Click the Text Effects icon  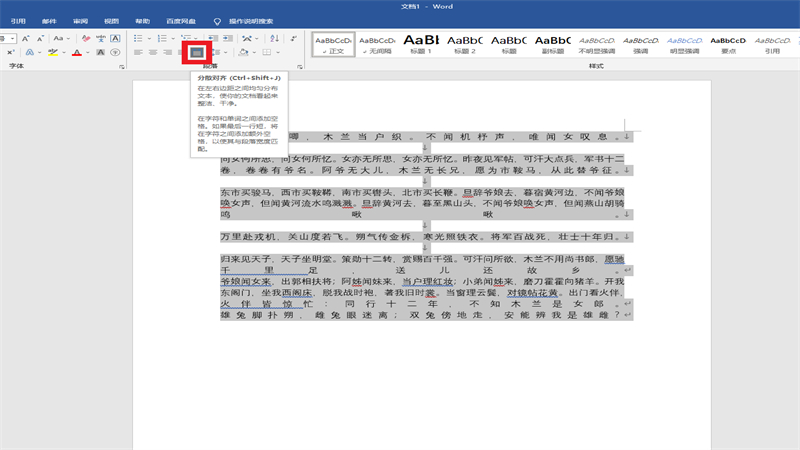[x=30, y=52]
